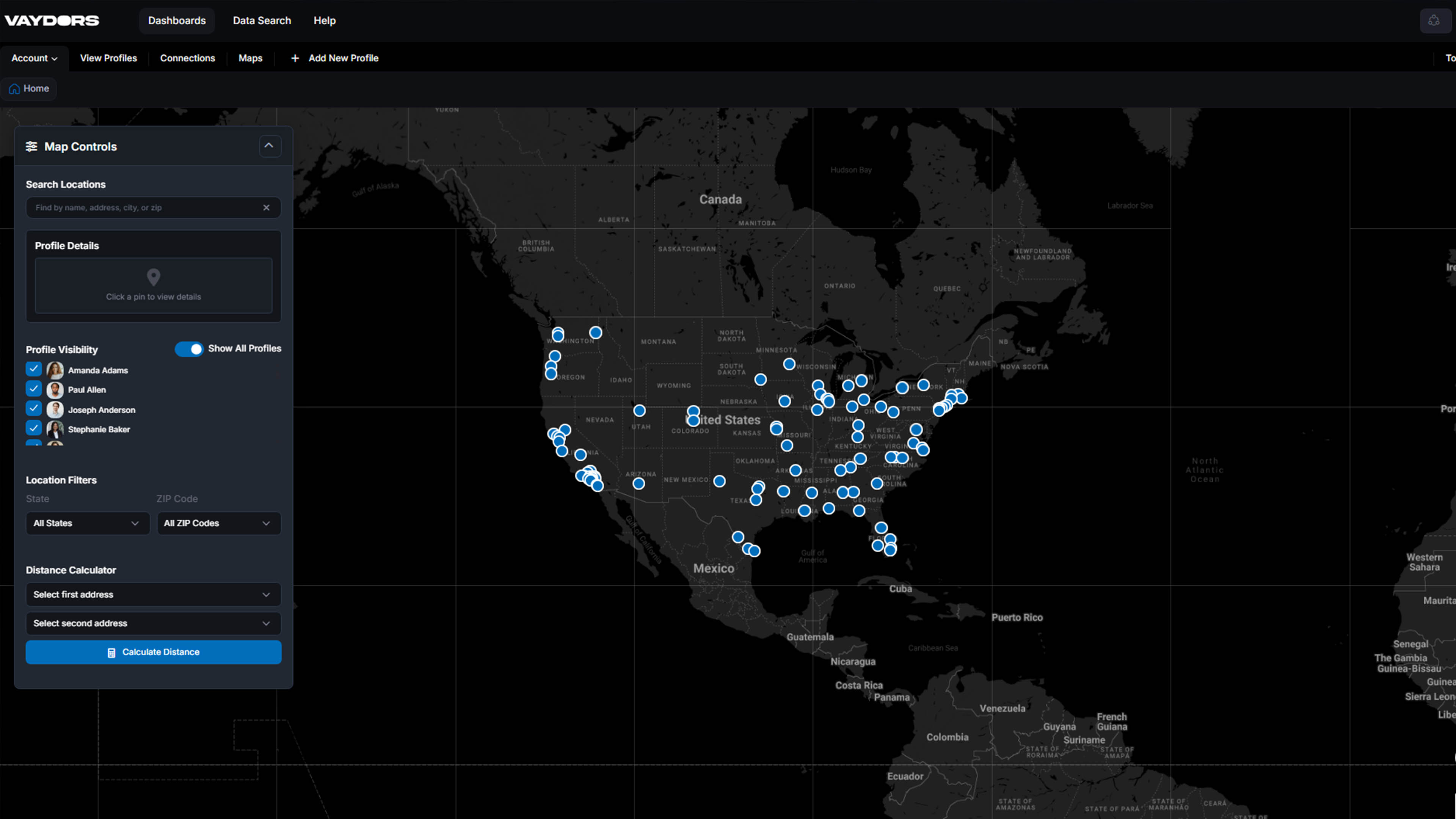Click the map pin in South Dakota
Viewport: 1456px width, 819px height.
pyautogui.click(x=761, y=380)
